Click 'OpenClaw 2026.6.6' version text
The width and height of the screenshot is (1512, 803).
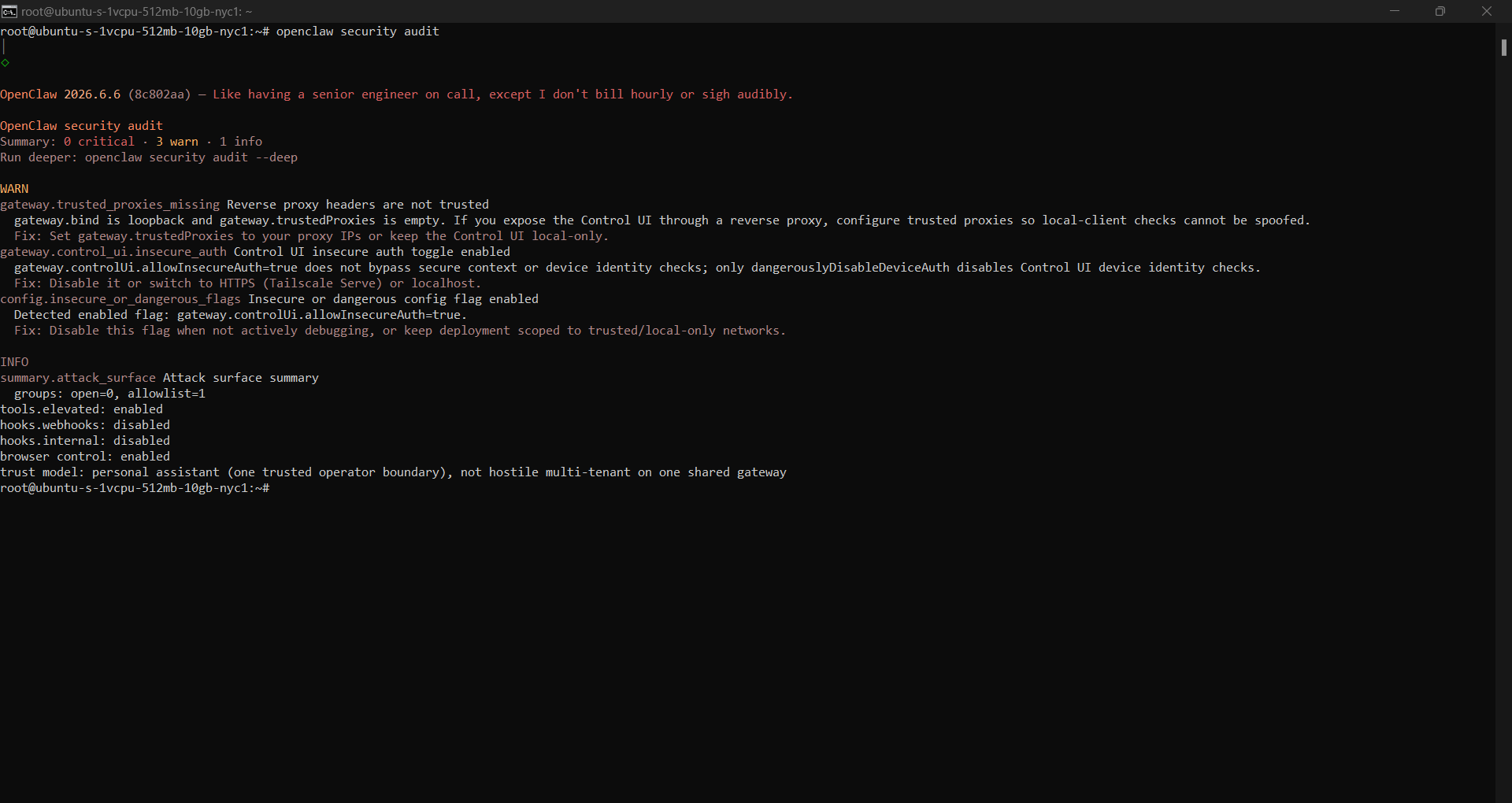61,94
